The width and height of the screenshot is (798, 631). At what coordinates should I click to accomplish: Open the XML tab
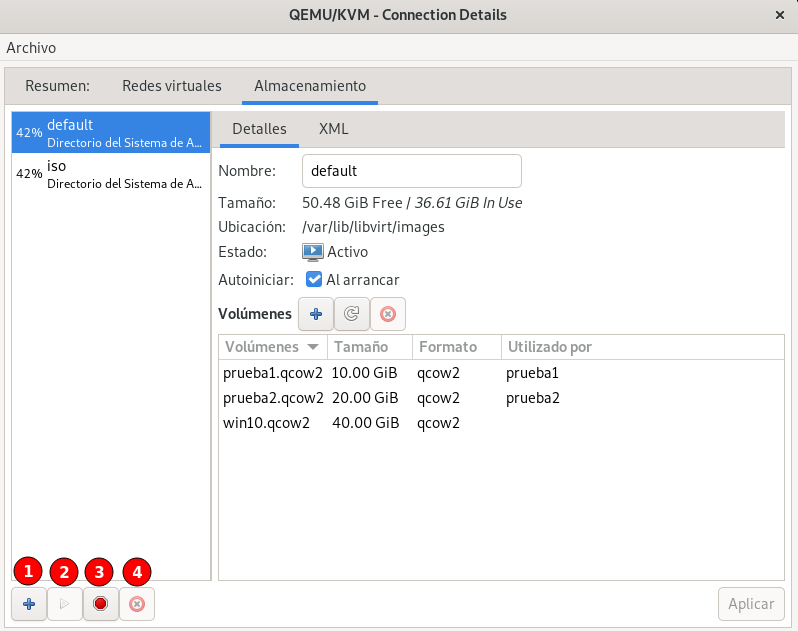[334, 129]
